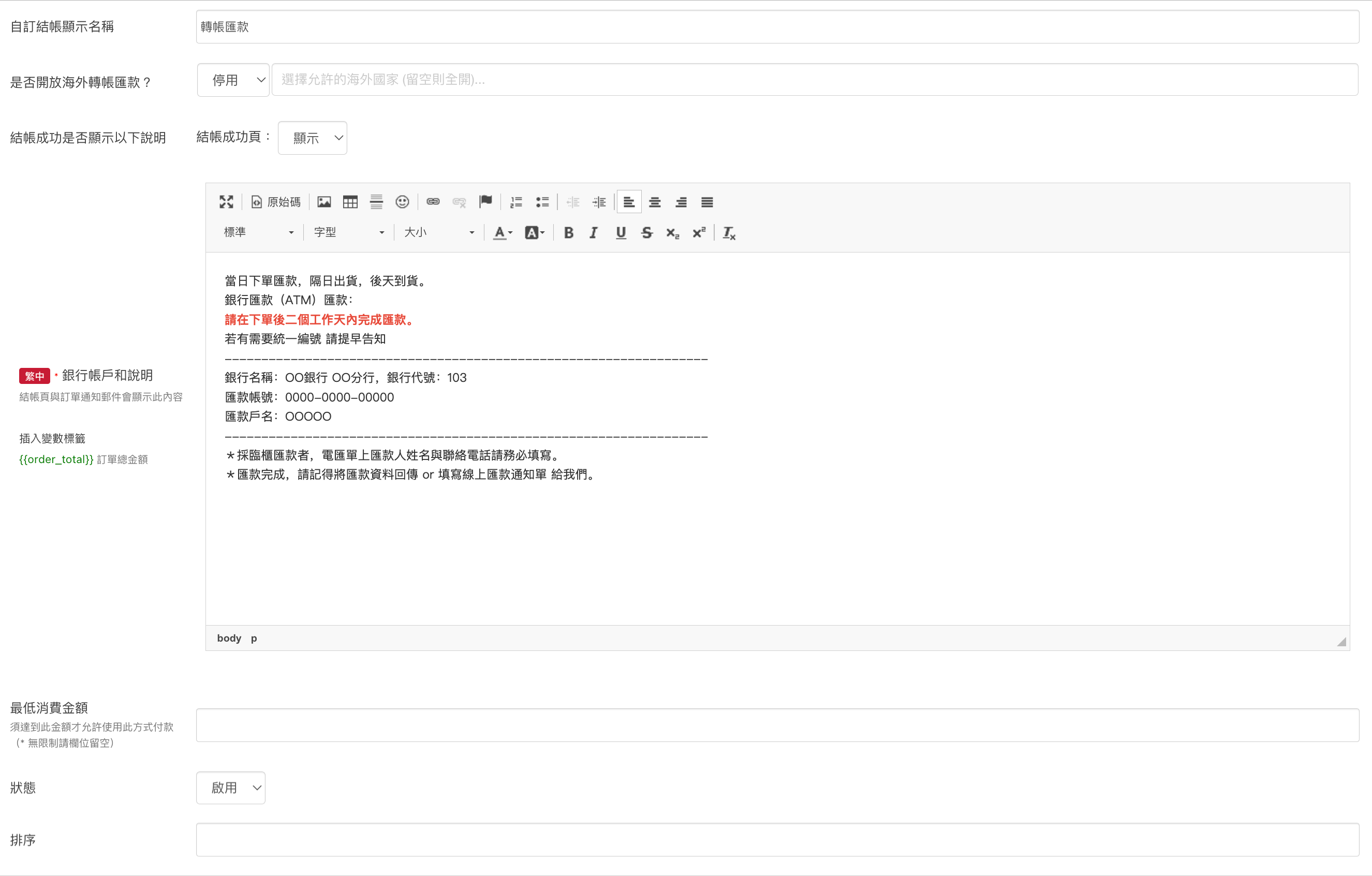The height and width of the screenshot is (876, 1372).
Task: Select the body element path label
Action: pos(229,638)
